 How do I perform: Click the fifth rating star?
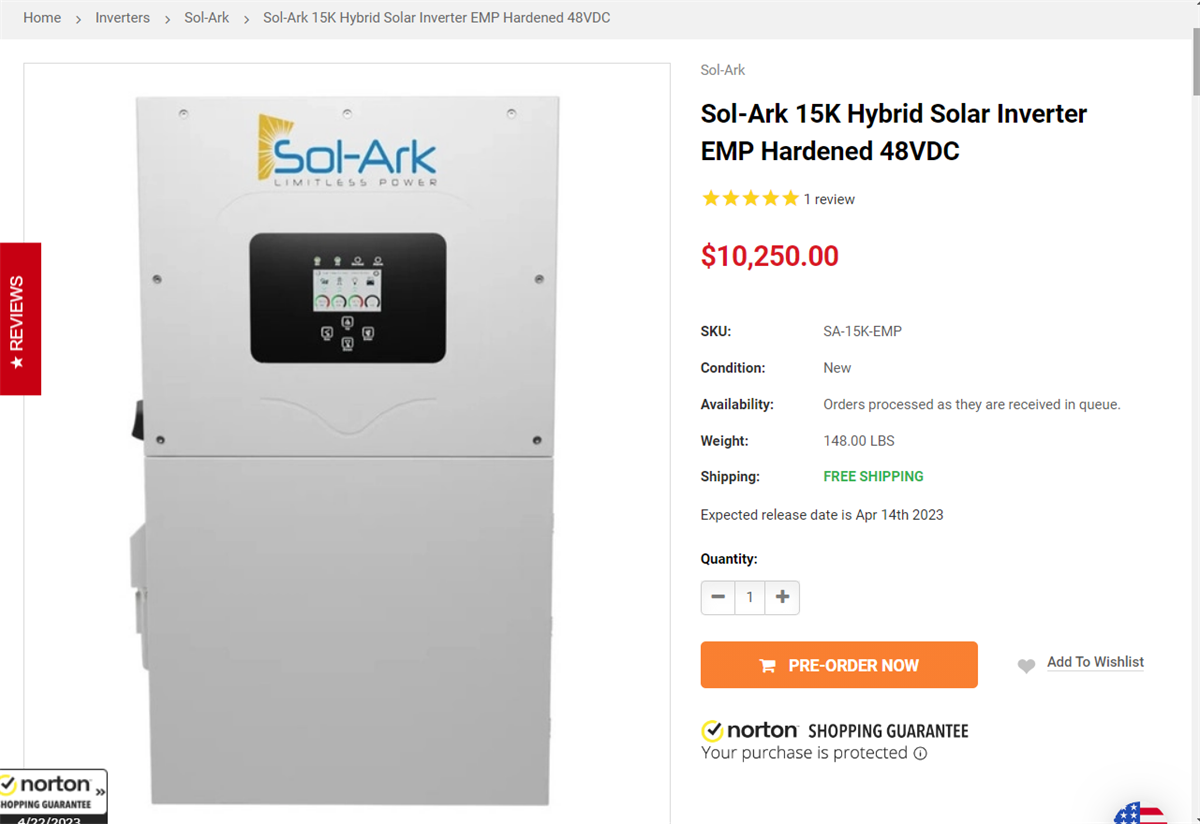[x=791, y=198]
